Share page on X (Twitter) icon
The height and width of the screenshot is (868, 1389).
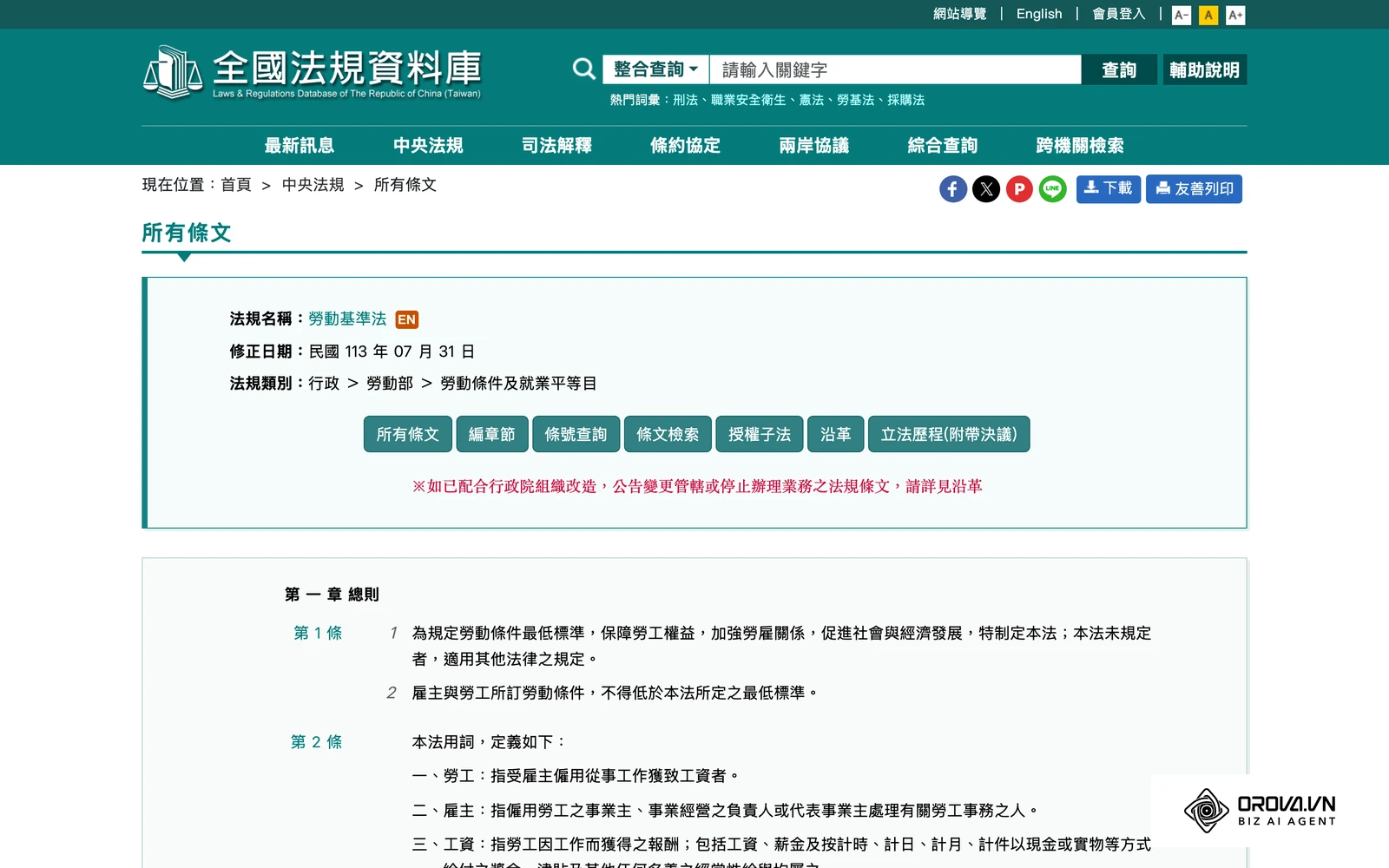(986, 189)
